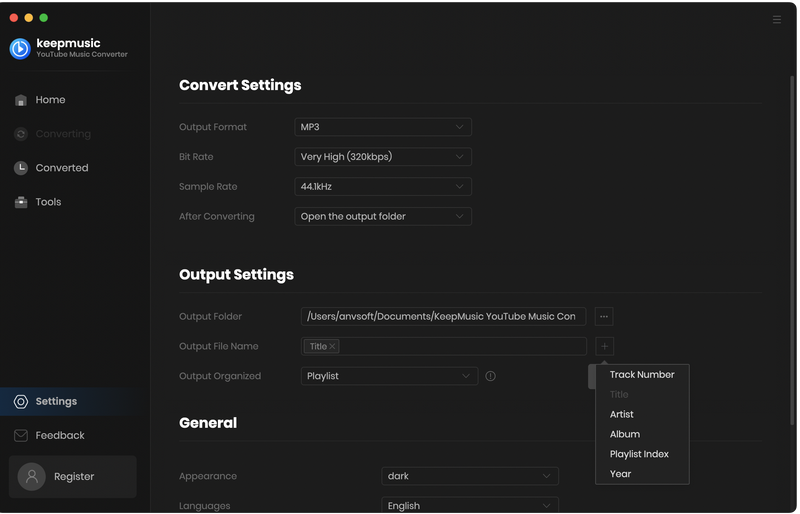Click the Converted clock icon
The height and width of the screenshot is (514, 800).
21,168
